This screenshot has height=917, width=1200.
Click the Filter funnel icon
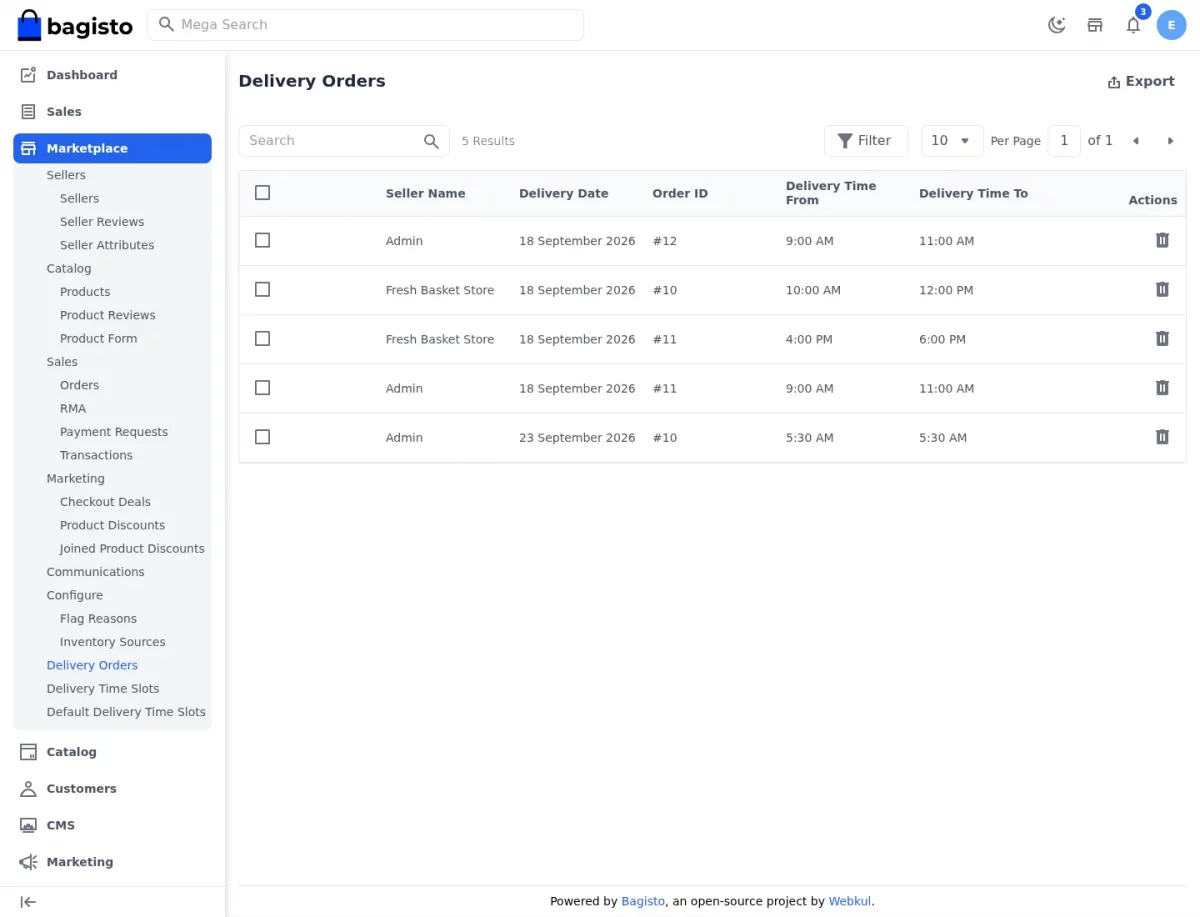[845, 141]
